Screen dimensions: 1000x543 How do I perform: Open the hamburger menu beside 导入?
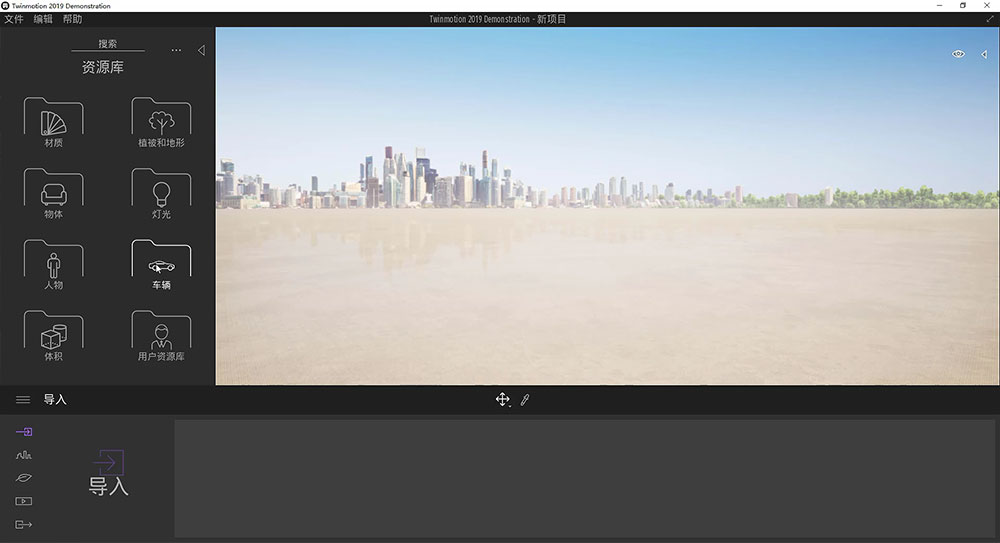click(x=23, y=400)
